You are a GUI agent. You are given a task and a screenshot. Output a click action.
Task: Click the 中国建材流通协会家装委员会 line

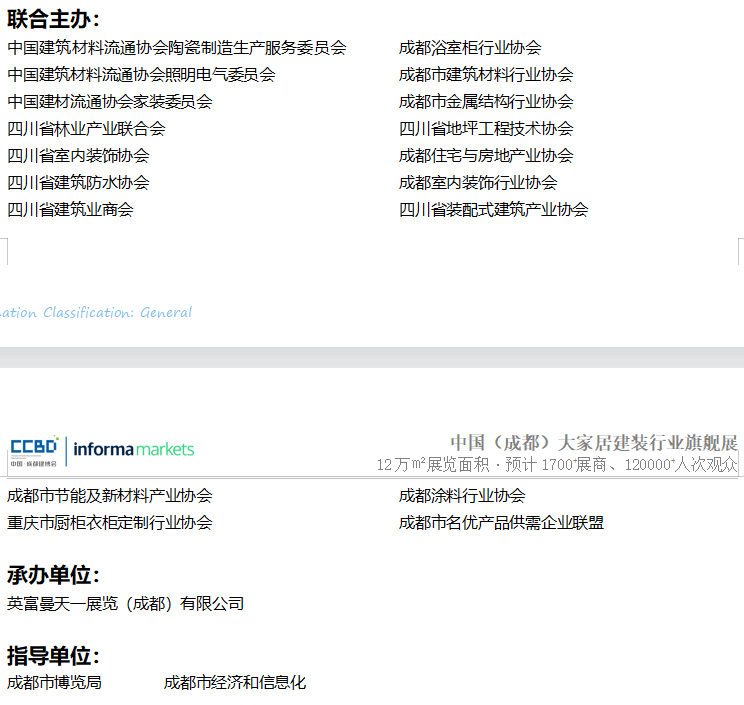110,102
